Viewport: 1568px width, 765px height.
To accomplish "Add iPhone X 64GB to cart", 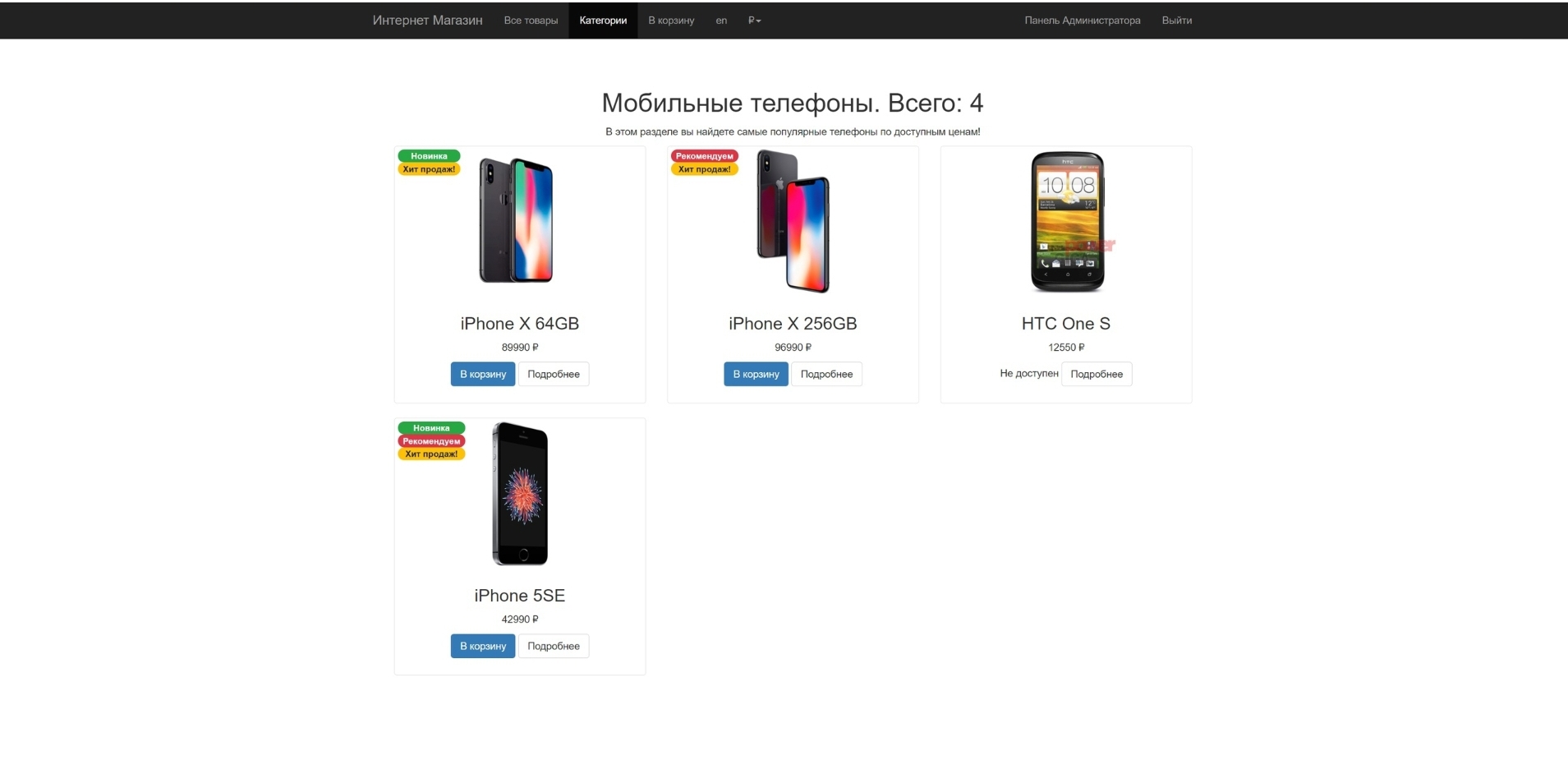I will 483,374.
